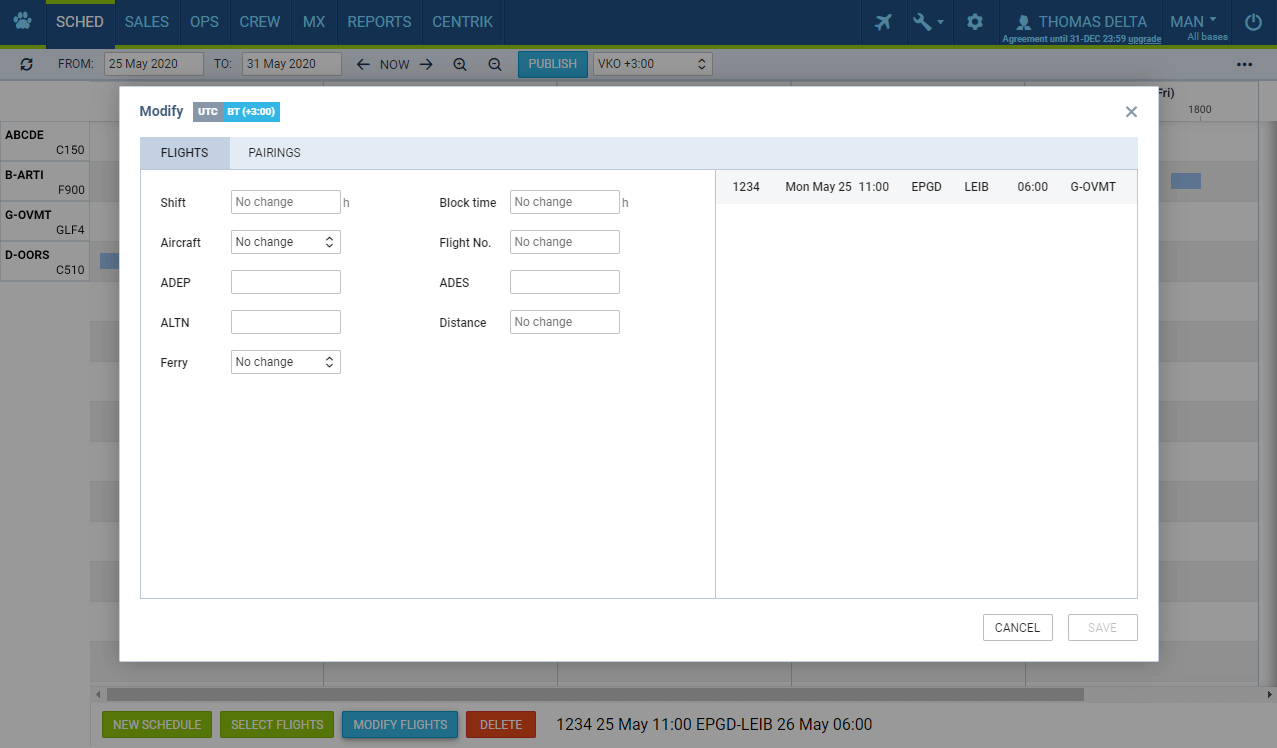The height and width of the screenshot is (748, 1277).
Task: Switch time mode to UTC
Action: point(207,112)
